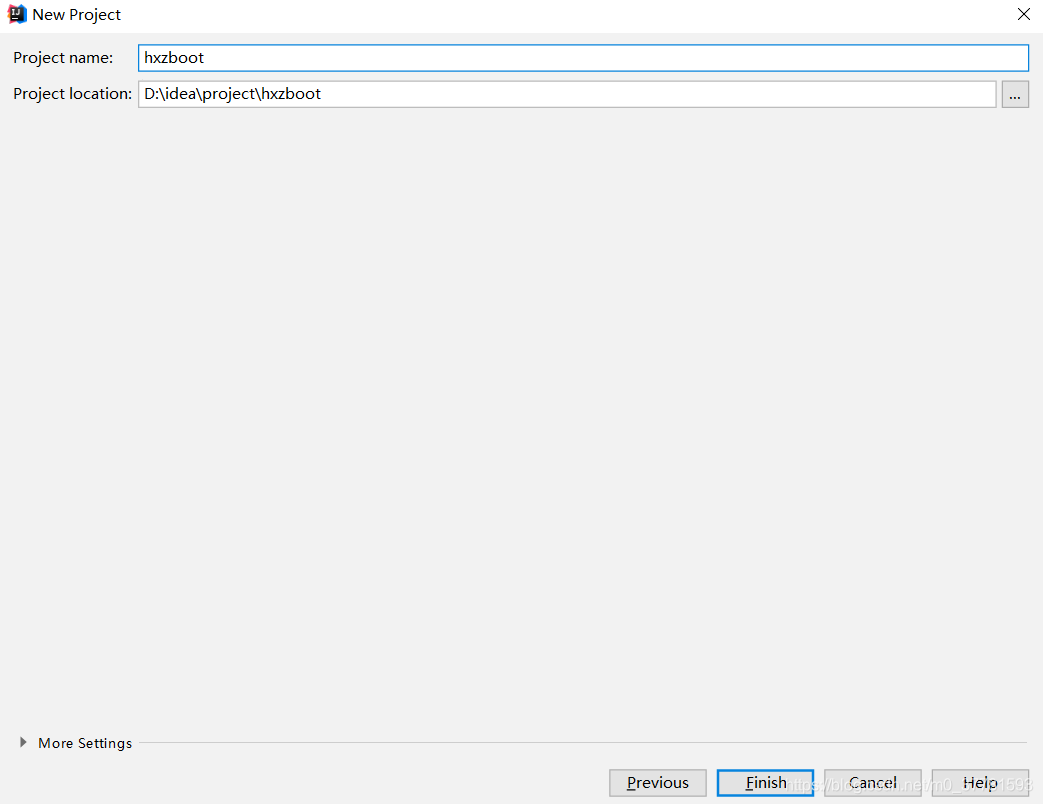
Task: Click the "More Settings" label text
Action: (x=85, y=743)
